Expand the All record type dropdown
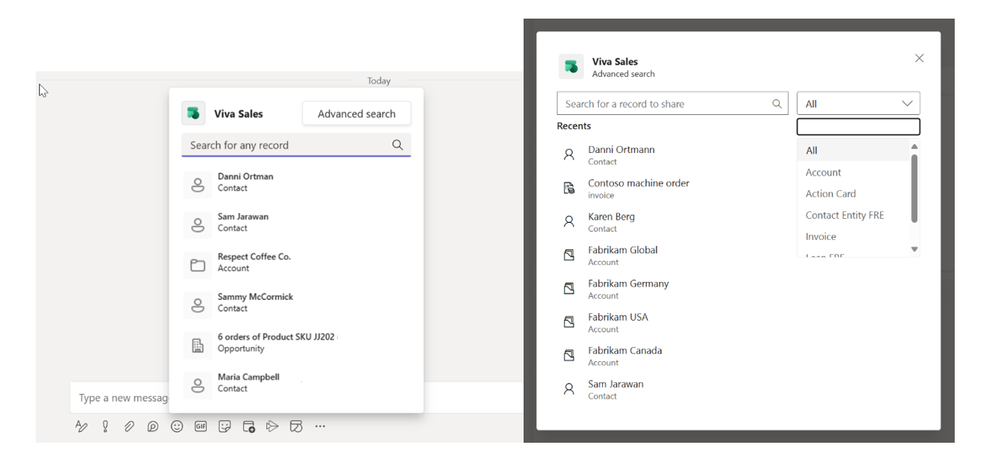Screen dimensions: 999x452 (858, 103)
